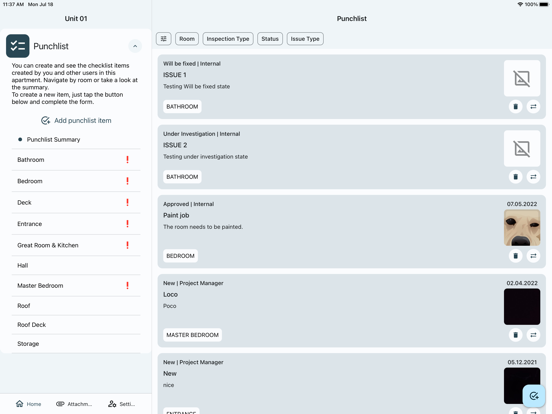
Task: Open the black photo on Loco item
Action: (x=522, y=307)
